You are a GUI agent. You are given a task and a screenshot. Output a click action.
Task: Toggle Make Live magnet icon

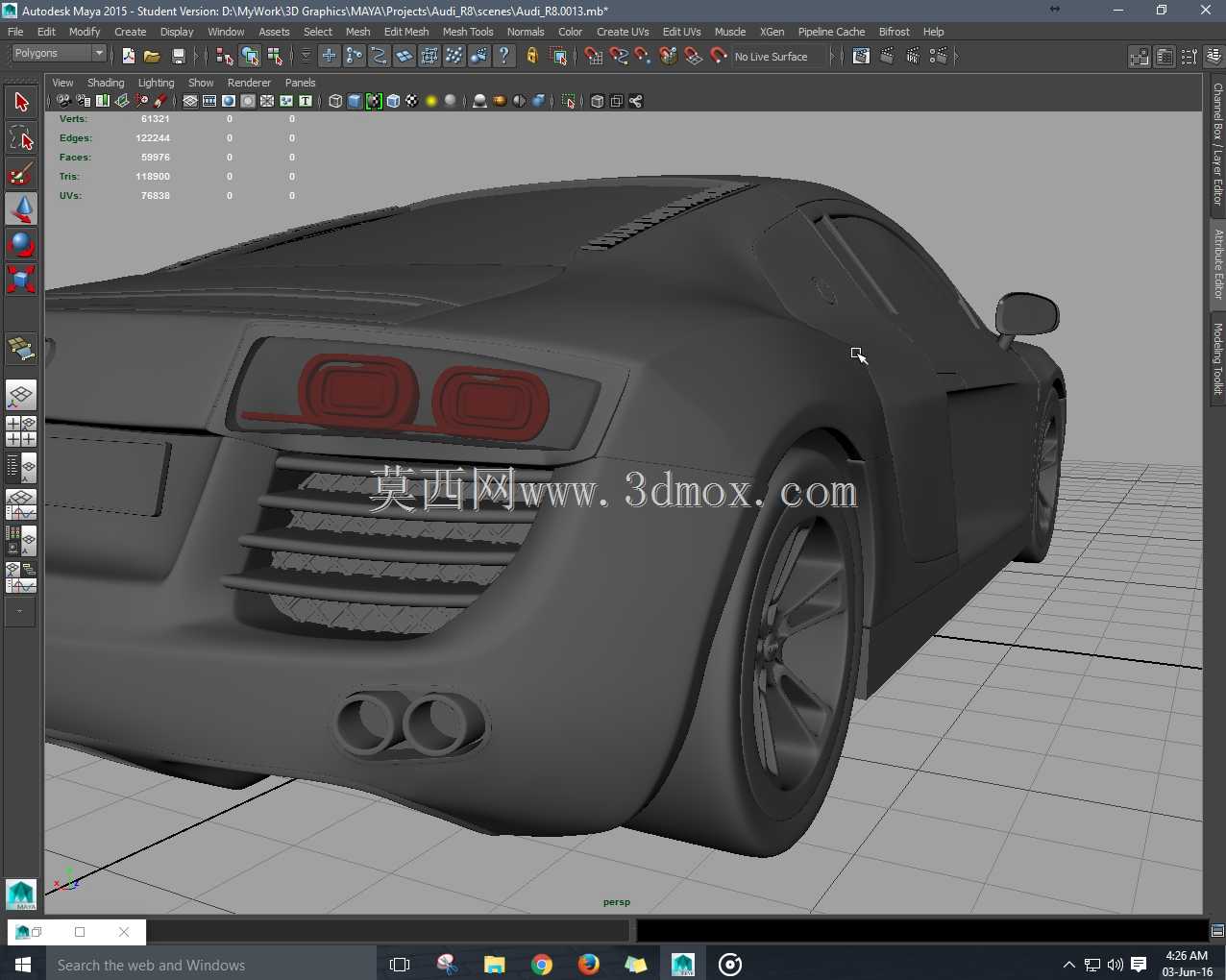coord(719,57)
